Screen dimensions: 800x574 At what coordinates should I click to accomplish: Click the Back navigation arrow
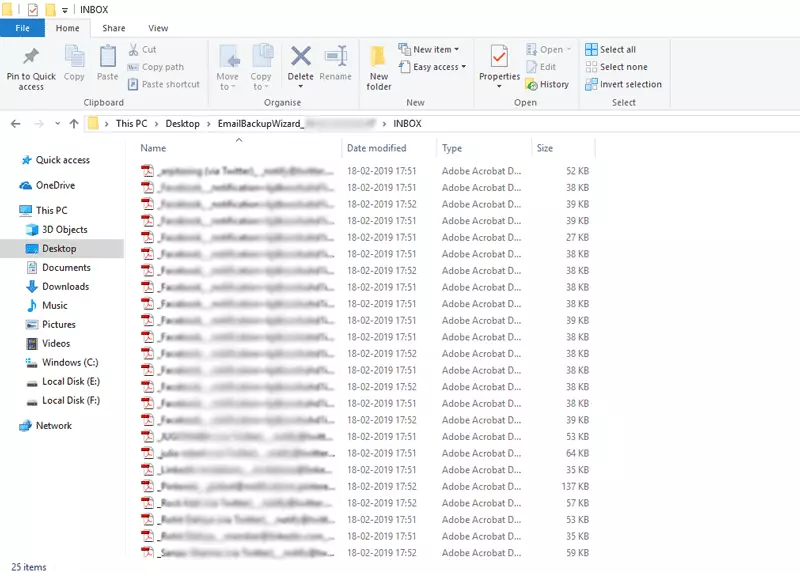16,123
